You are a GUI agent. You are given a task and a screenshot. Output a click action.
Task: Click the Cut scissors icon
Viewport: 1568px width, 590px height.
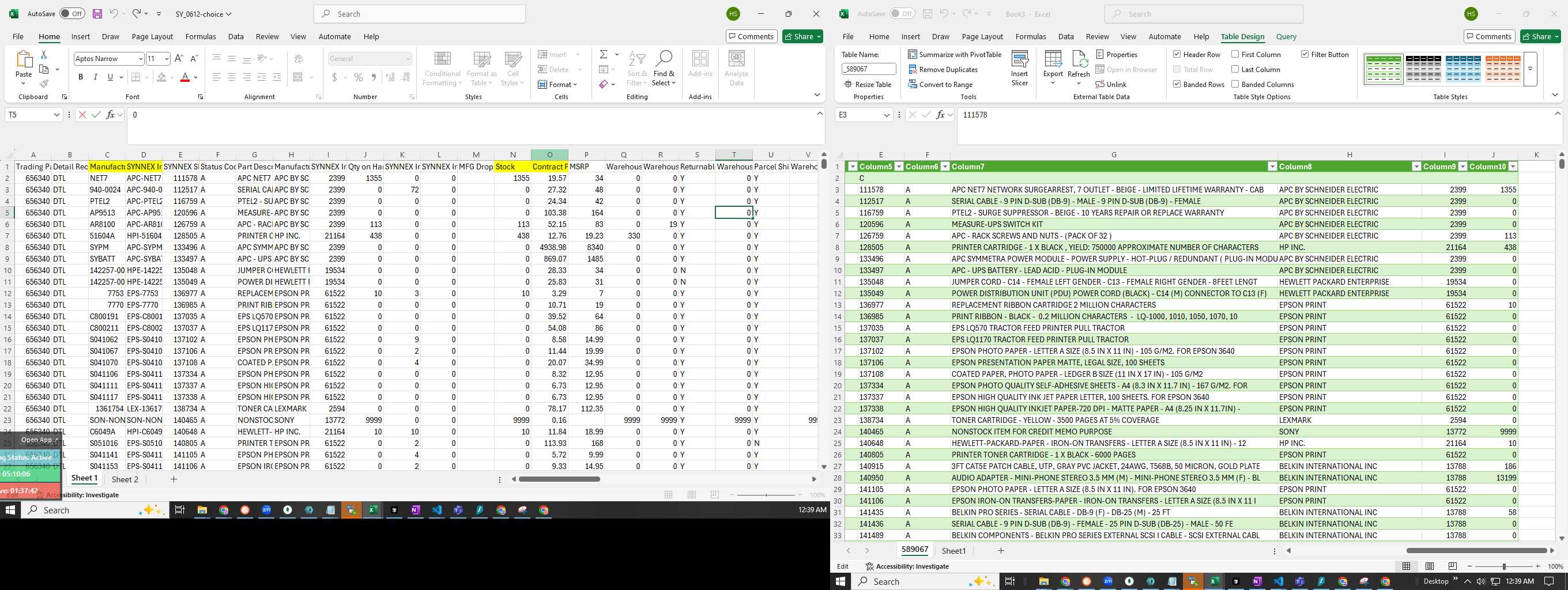[x=44, y=55]
